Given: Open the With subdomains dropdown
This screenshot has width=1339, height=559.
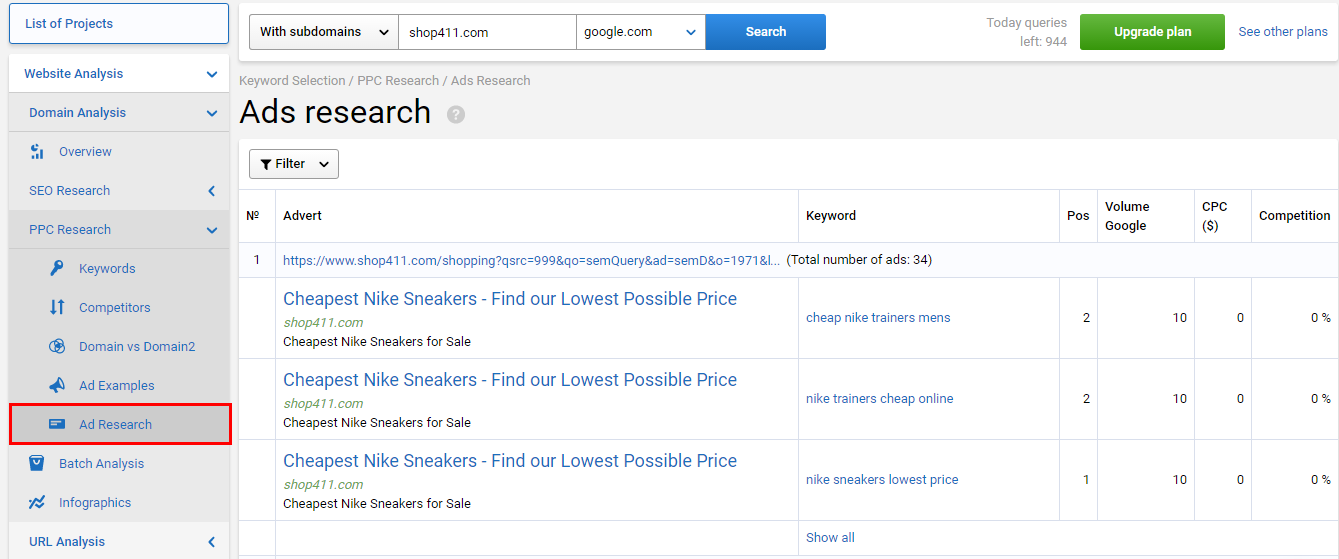Looking at the screenshot, I should pos(324,32).
